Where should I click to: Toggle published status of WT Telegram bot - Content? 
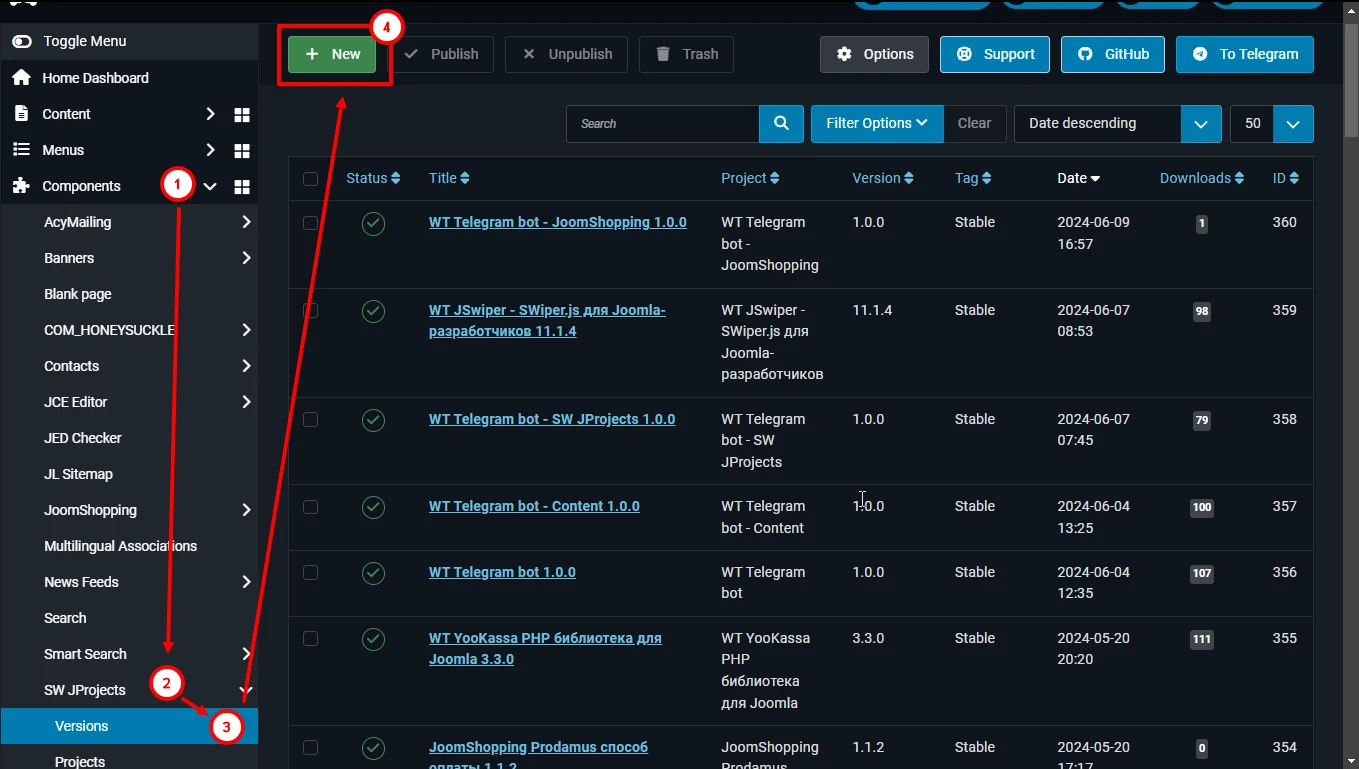point(373,507)
